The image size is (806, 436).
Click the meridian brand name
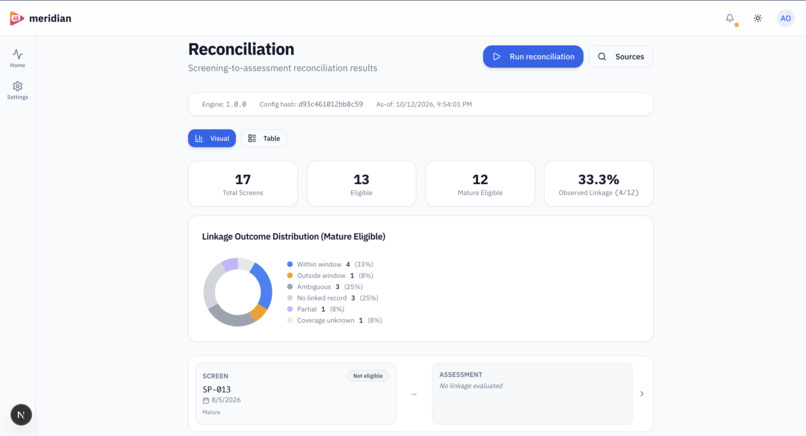50,19
